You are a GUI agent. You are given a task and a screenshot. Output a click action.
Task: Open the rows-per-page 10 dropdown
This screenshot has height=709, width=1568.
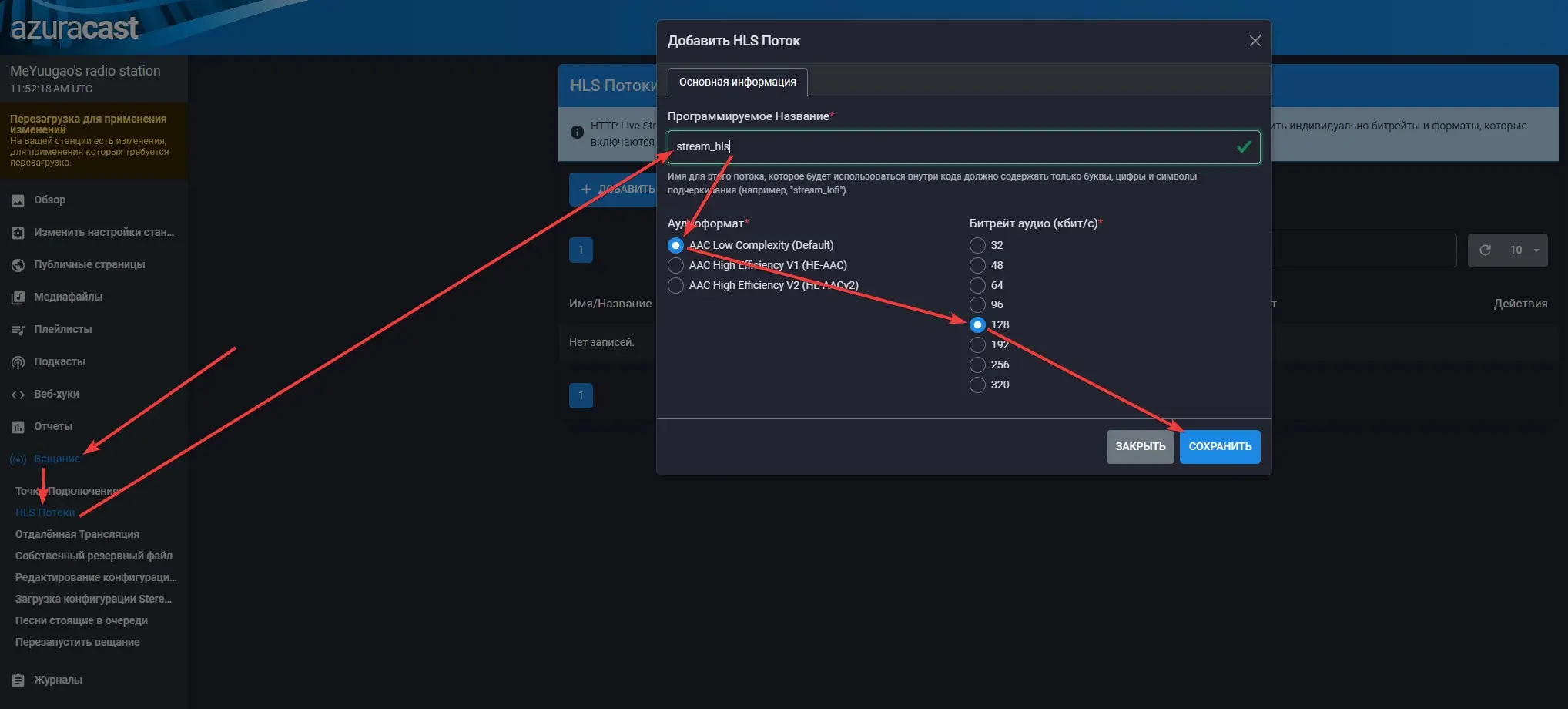(1524, 250)
